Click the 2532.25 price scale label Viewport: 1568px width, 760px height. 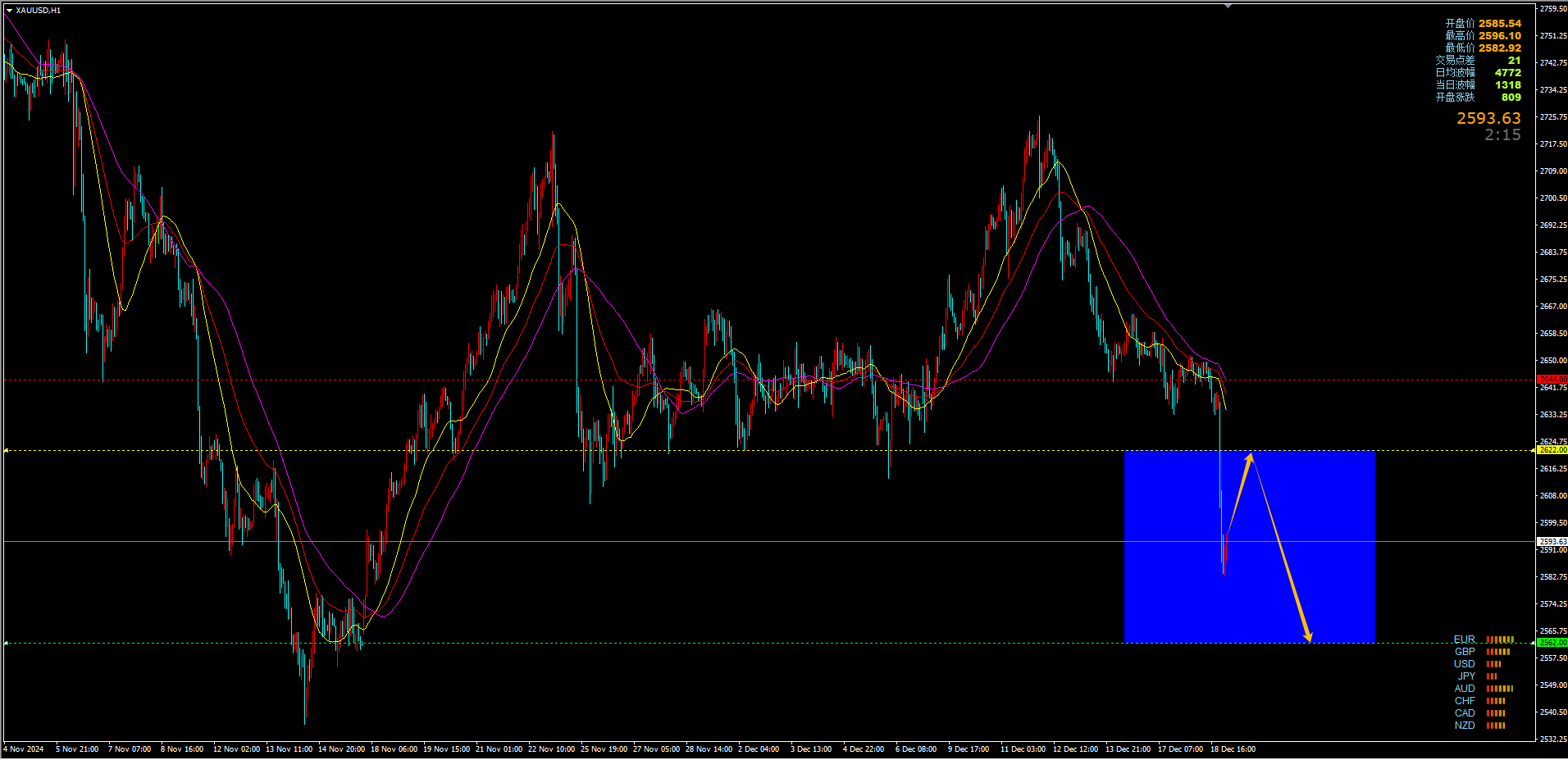(x=1553, y=740)
